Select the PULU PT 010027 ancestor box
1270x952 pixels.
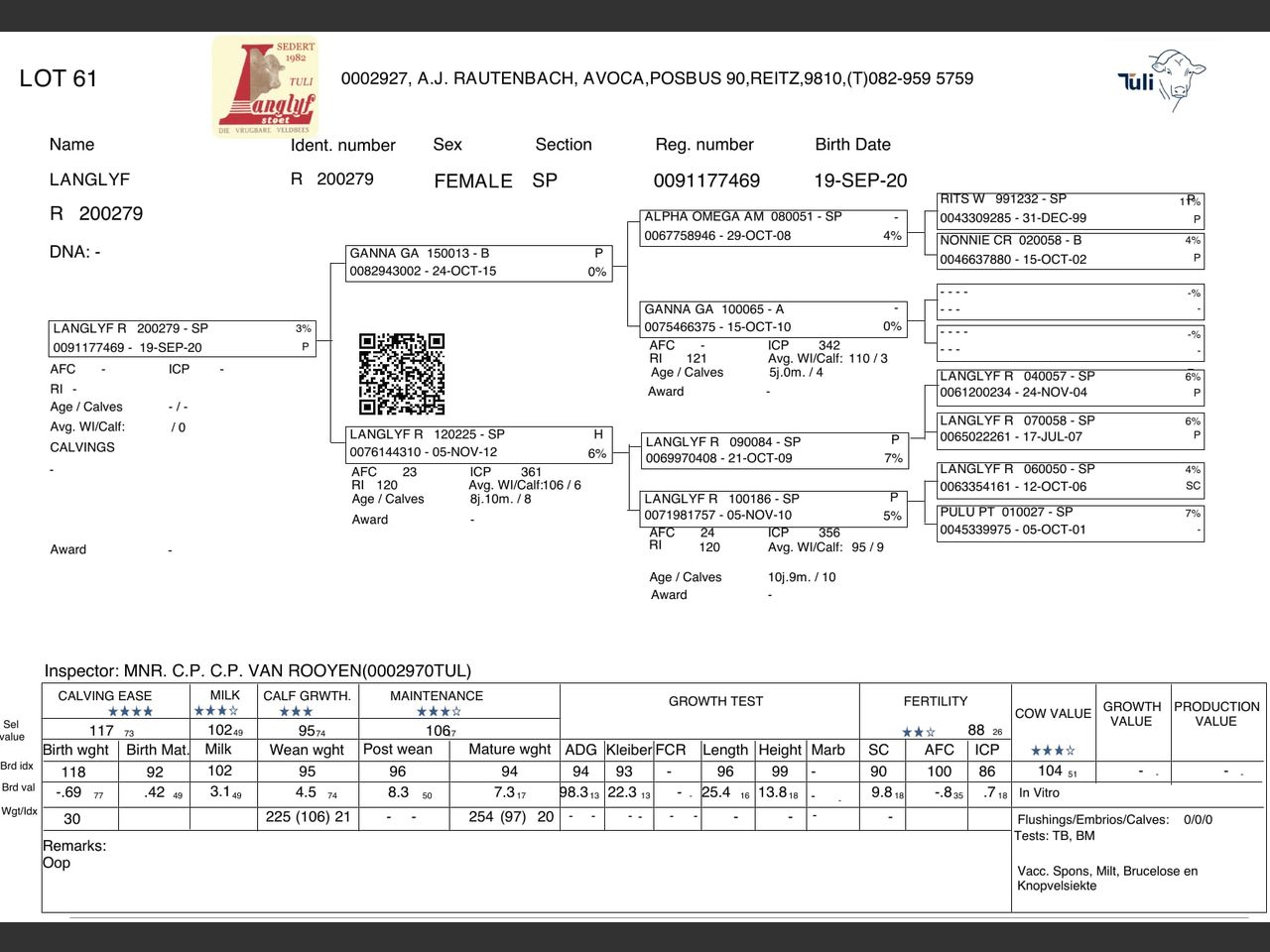tap(1071, 523)
